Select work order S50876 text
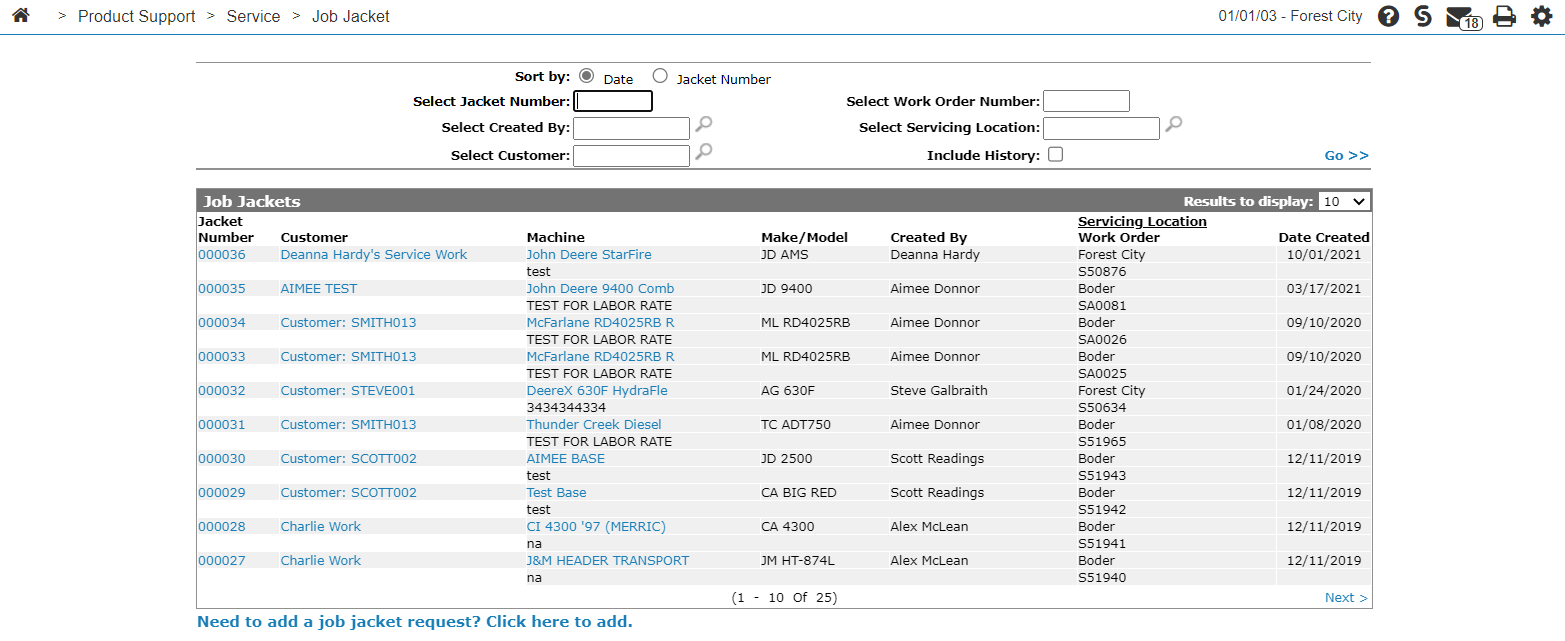Image resolution: width=1565 pixels, height=641 pixels. (x=1102, y=272)
